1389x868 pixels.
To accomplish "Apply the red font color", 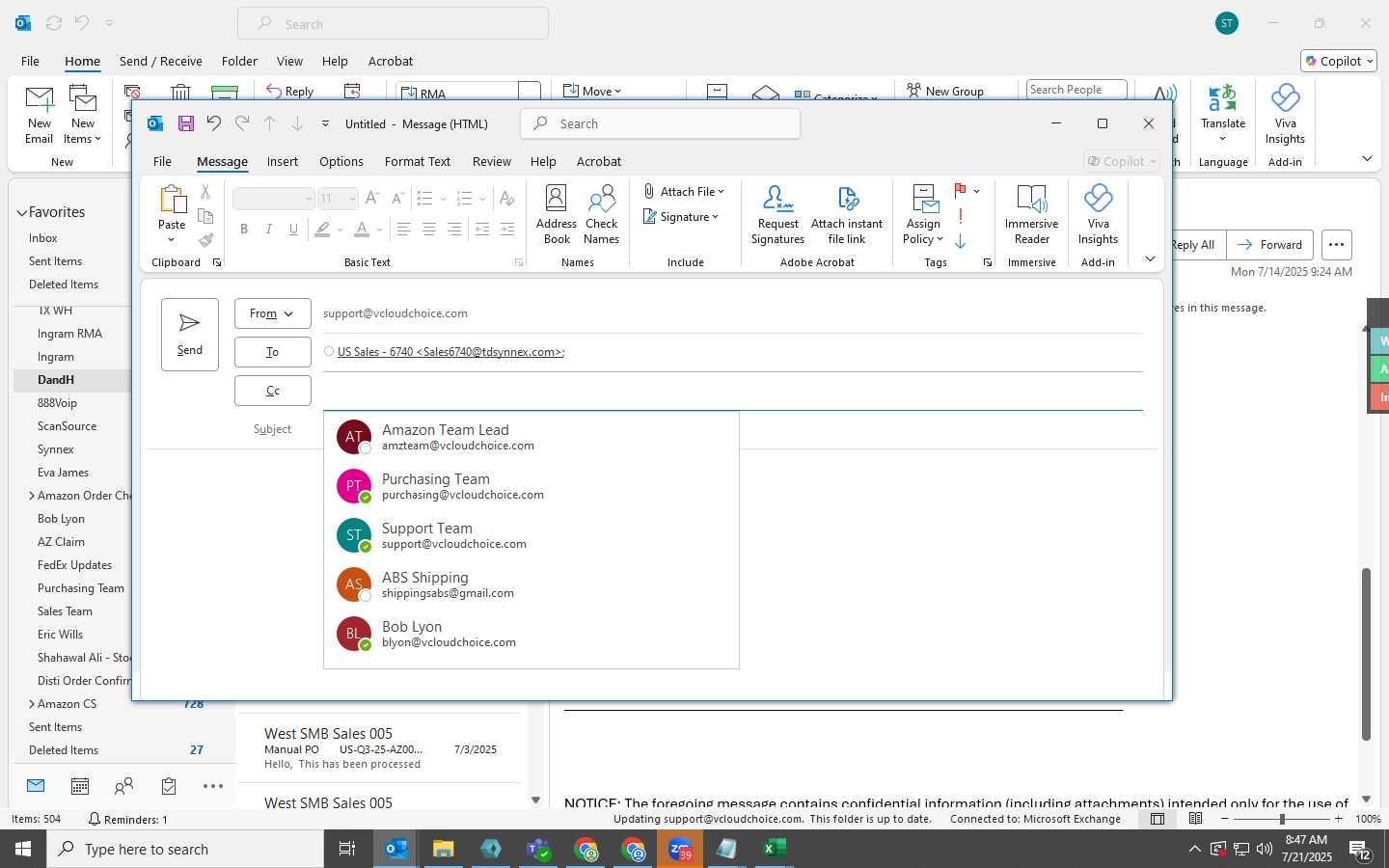I will (x=362, y=230).
